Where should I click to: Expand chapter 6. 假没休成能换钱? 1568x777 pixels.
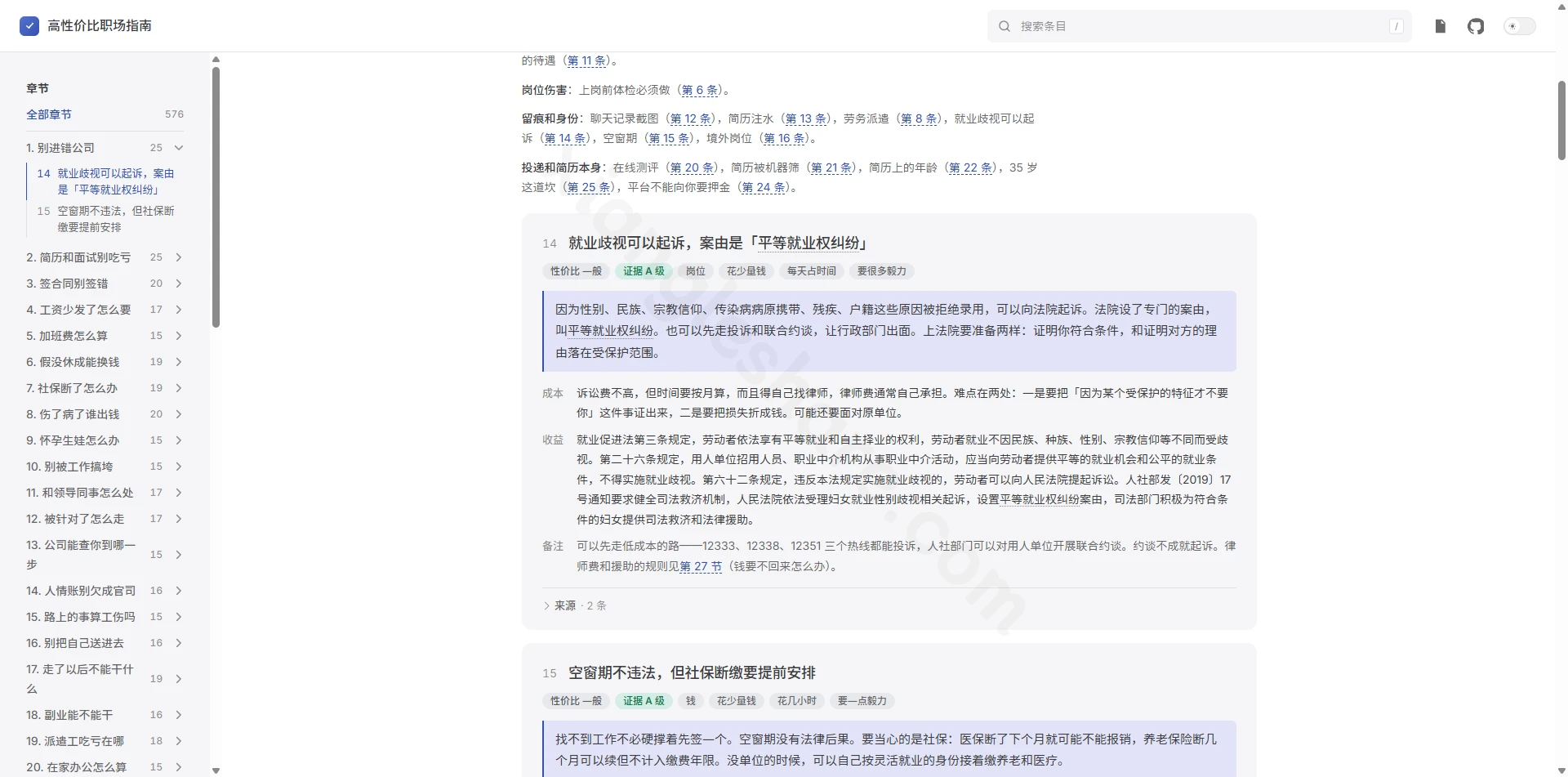click(179, 362)
